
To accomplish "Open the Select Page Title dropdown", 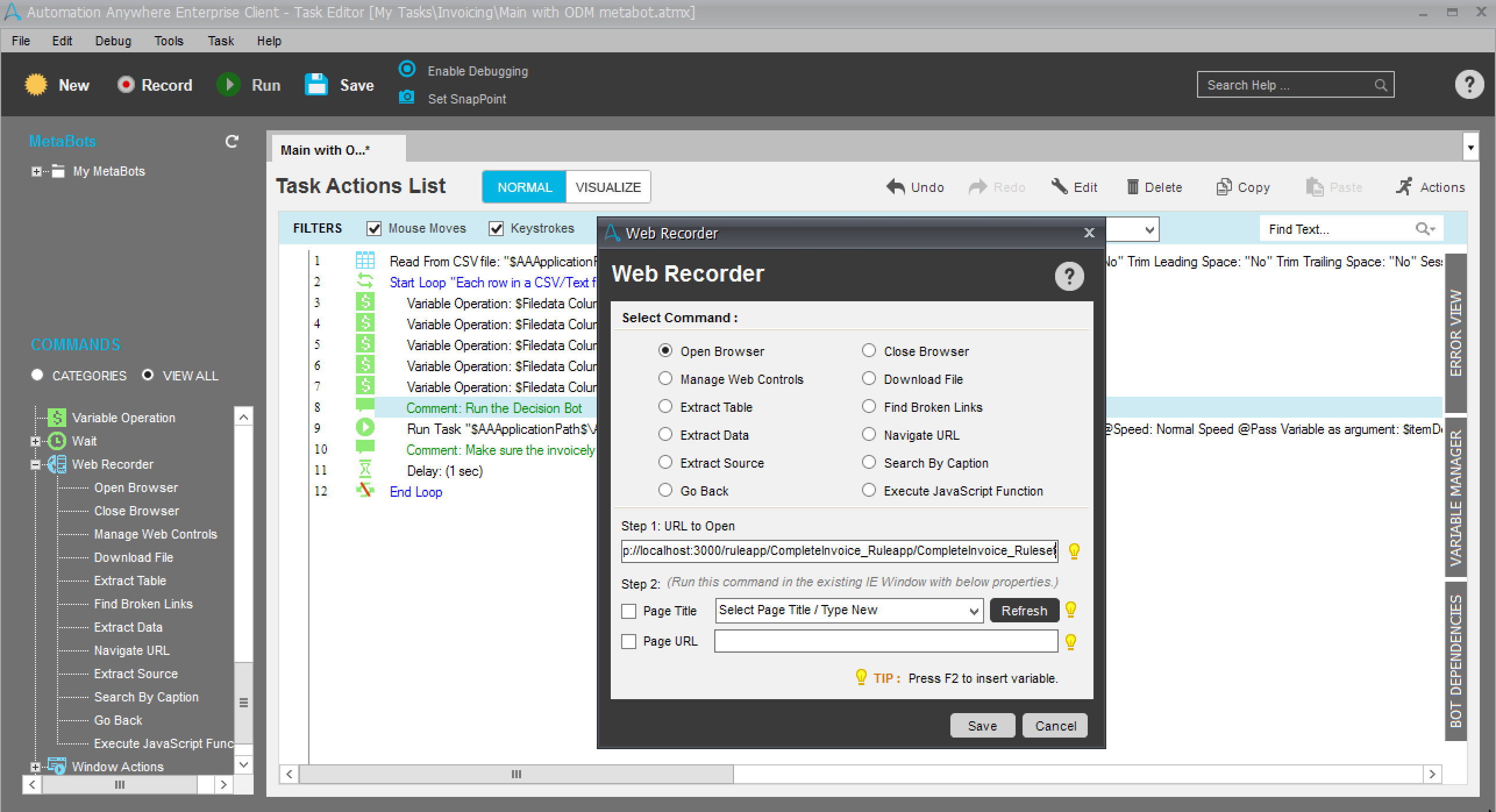I will [973, 611].
